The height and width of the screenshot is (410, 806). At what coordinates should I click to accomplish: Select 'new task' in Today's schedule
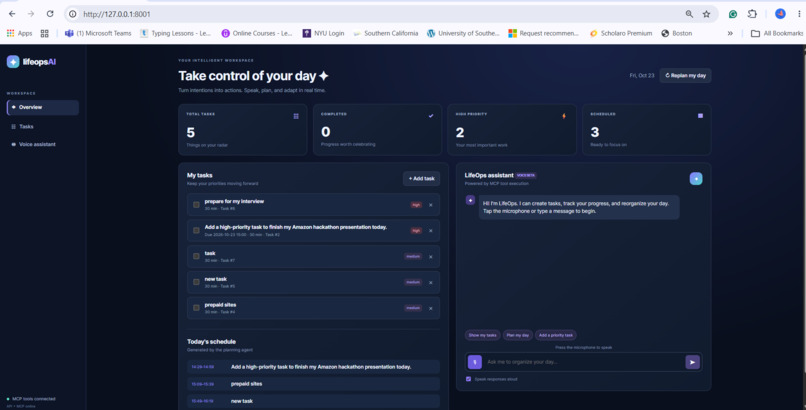point(314,401)
